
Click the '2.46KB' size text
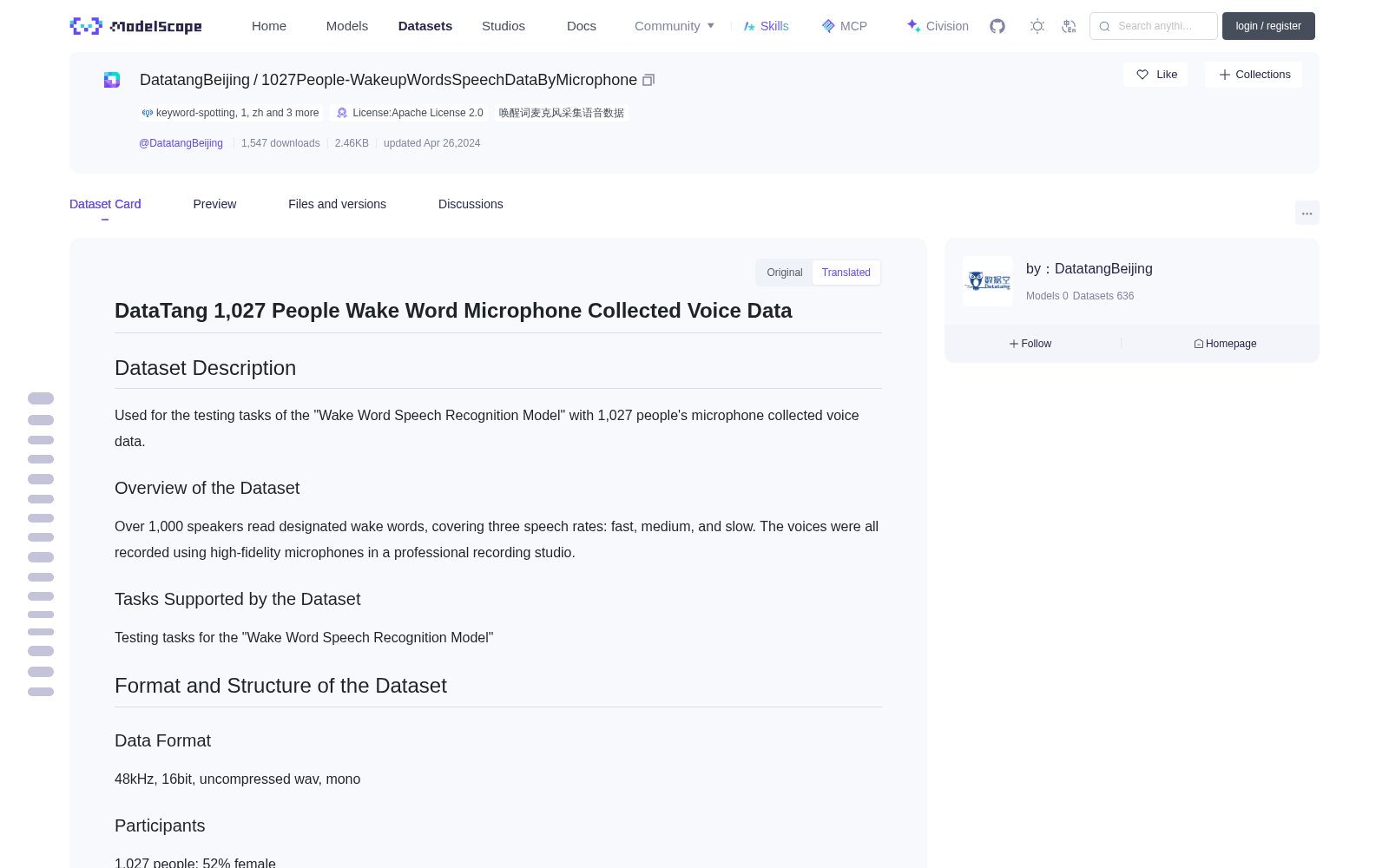pos(352,143)
